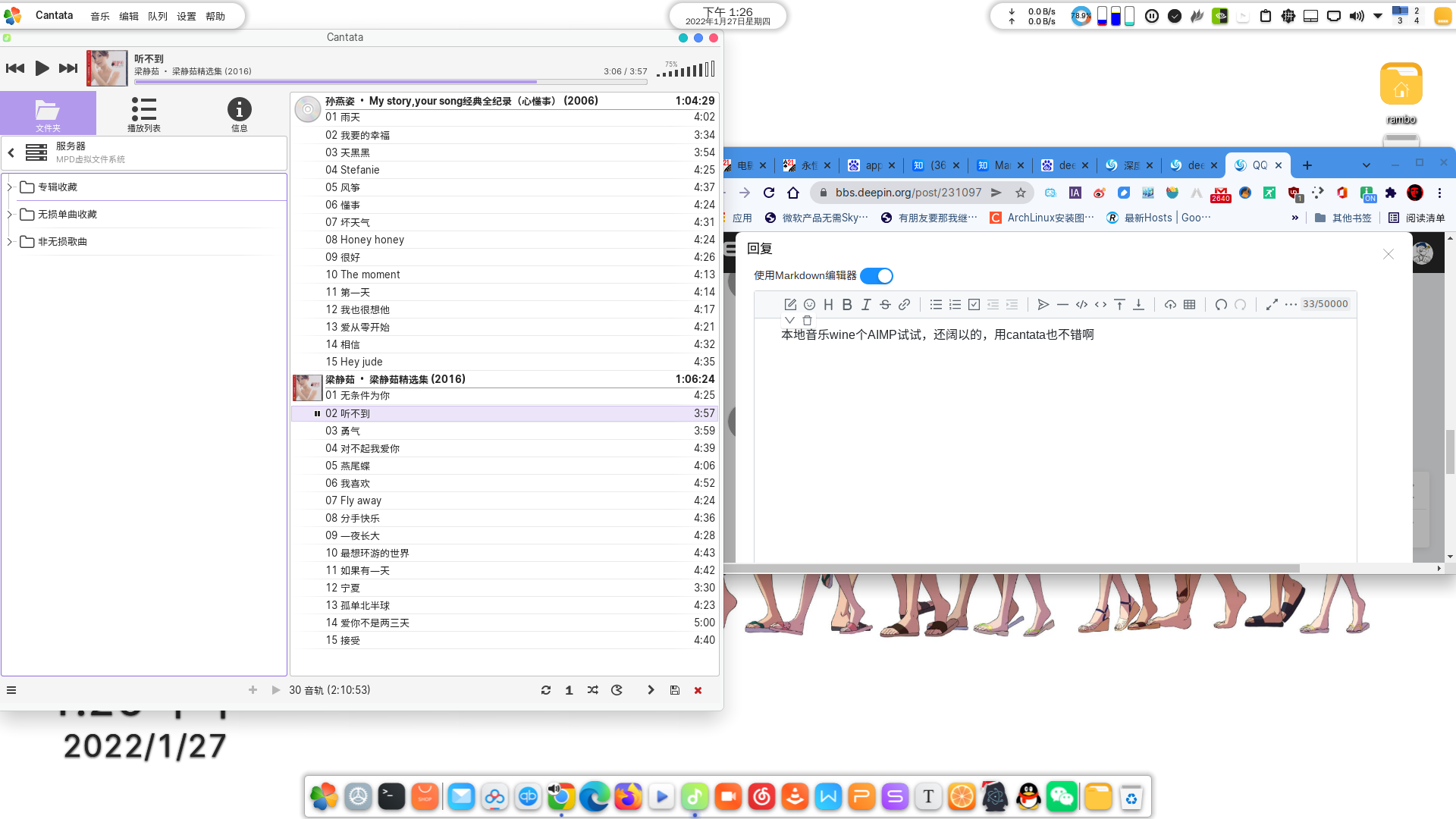Expand the 无损单曲收藏 folder
Image resolution: width=1456 pixels, height=819 pixels.
pyautogui.click(x=10, y=215)
